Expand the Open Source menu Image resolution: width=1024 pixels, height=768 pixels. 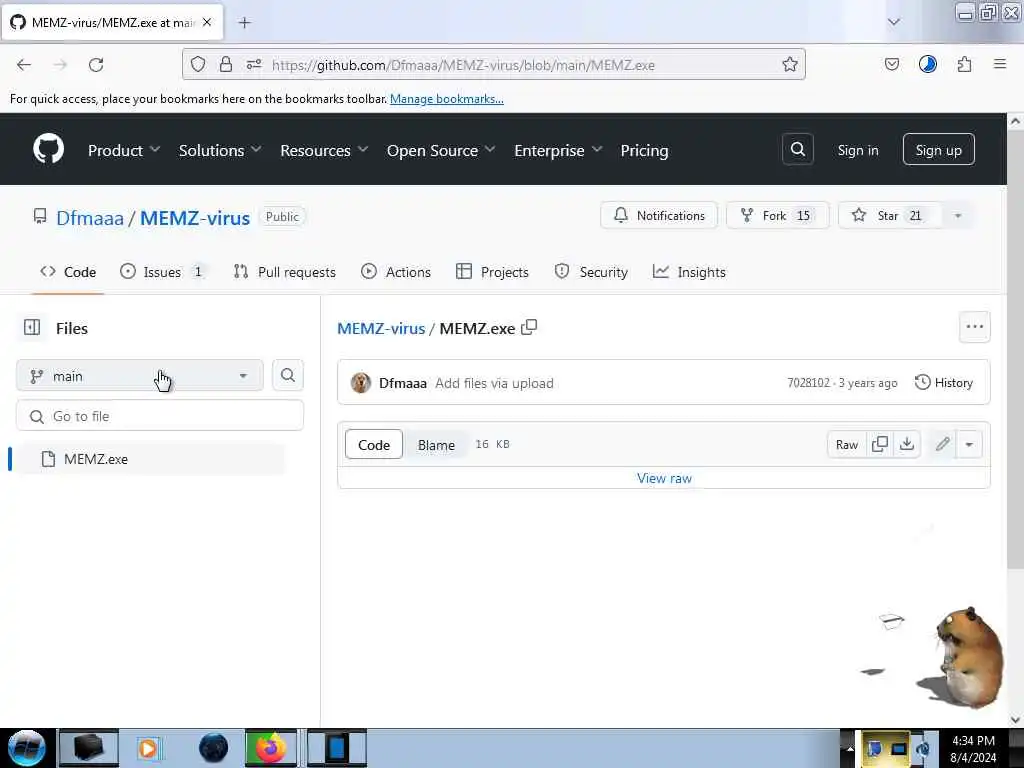441,150
